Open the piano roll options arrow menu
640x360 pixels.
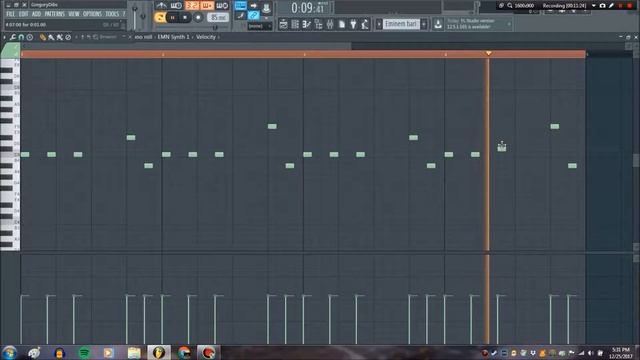click(x=4, y=37)
